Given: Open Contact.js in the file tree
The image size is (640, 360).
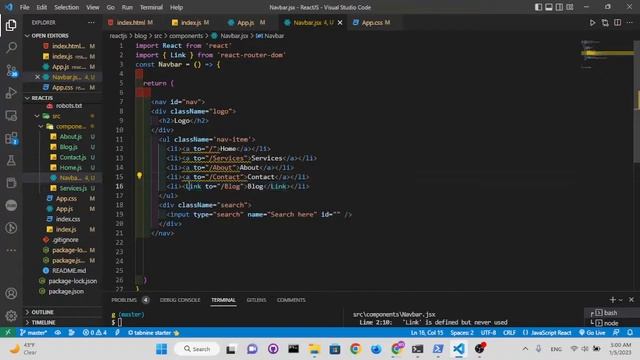Looking at the screenshot, I should pyautogui.click(x=73, y=157).
